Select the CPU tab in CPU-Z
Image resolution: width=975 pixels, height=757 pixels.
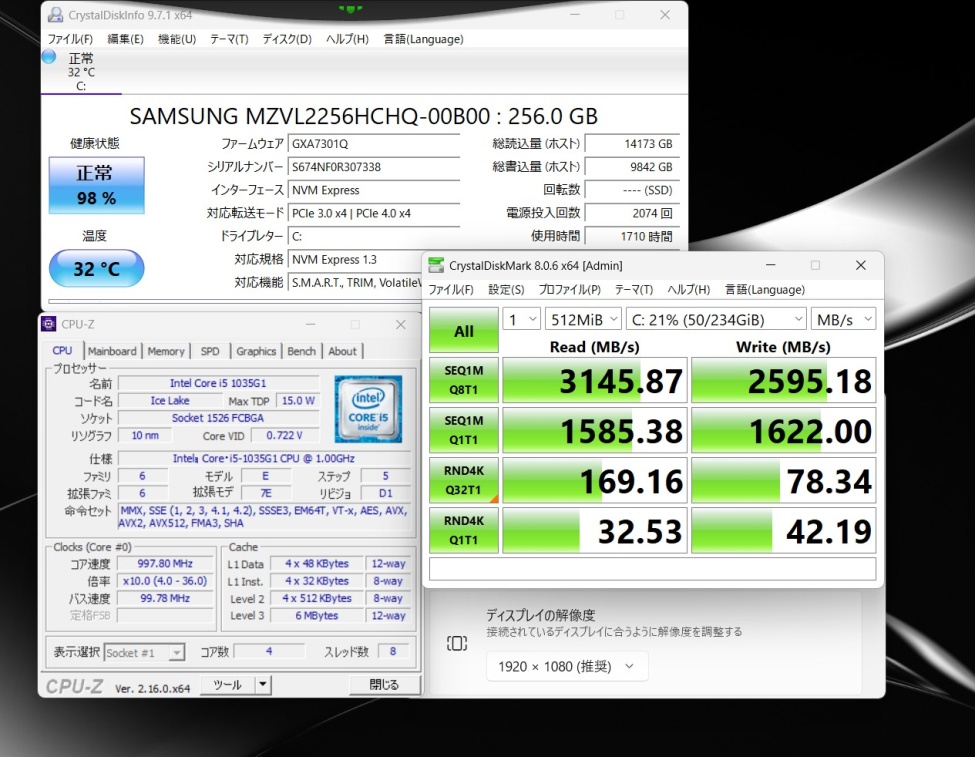point(62,351)
